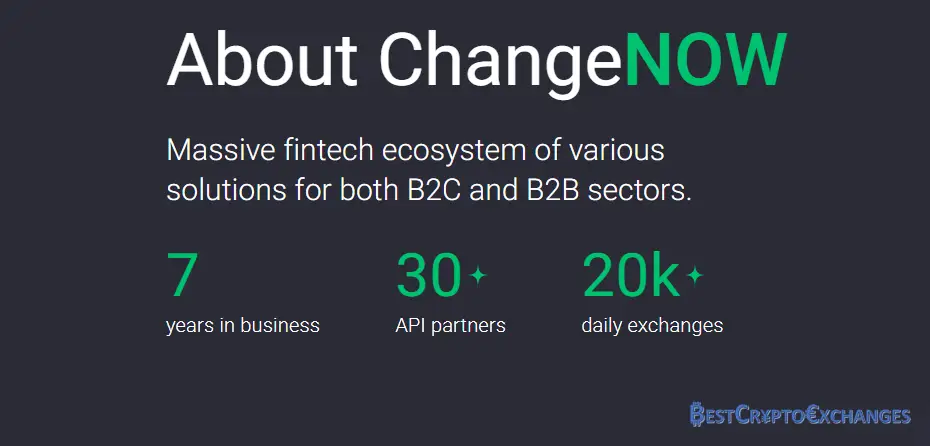Click the 'API partners' label
Image resolution: width=930 pixels, height=446 pixels.
[450, 326]
